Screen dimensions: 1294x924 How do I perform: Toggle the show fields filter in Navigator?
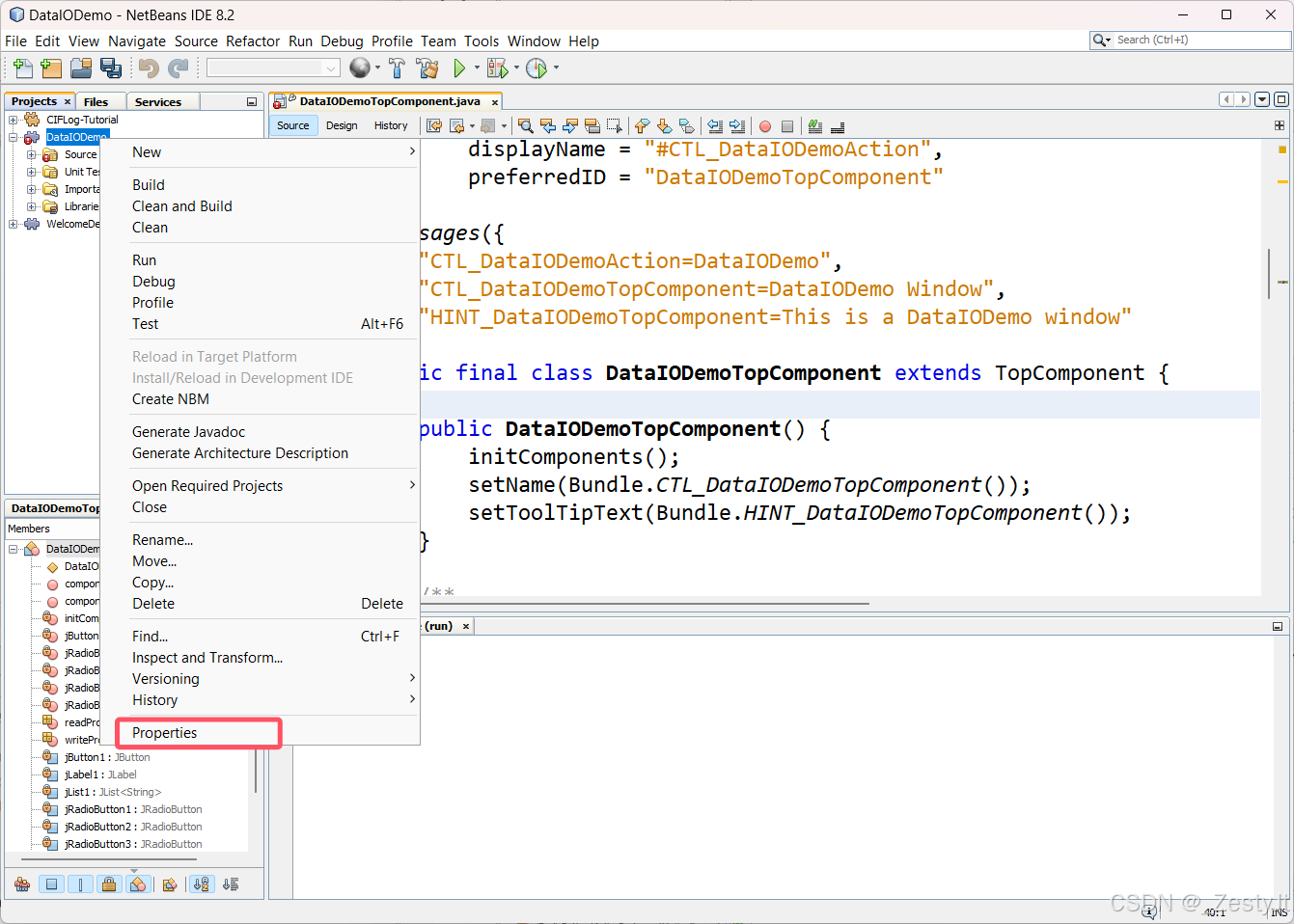coord(140,883)
